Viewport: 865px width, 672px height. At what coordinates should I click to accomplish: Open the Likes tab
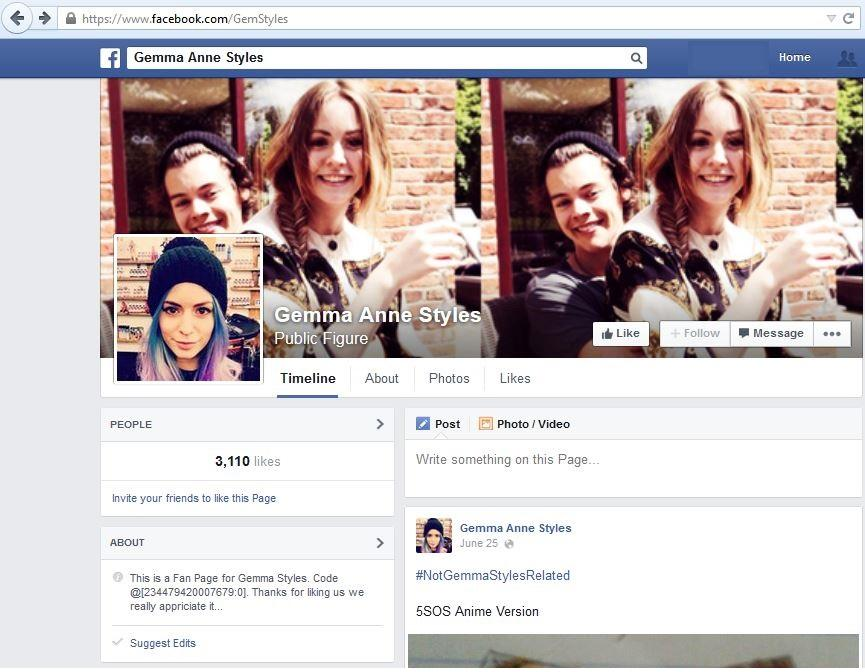[x=515, y=378]
